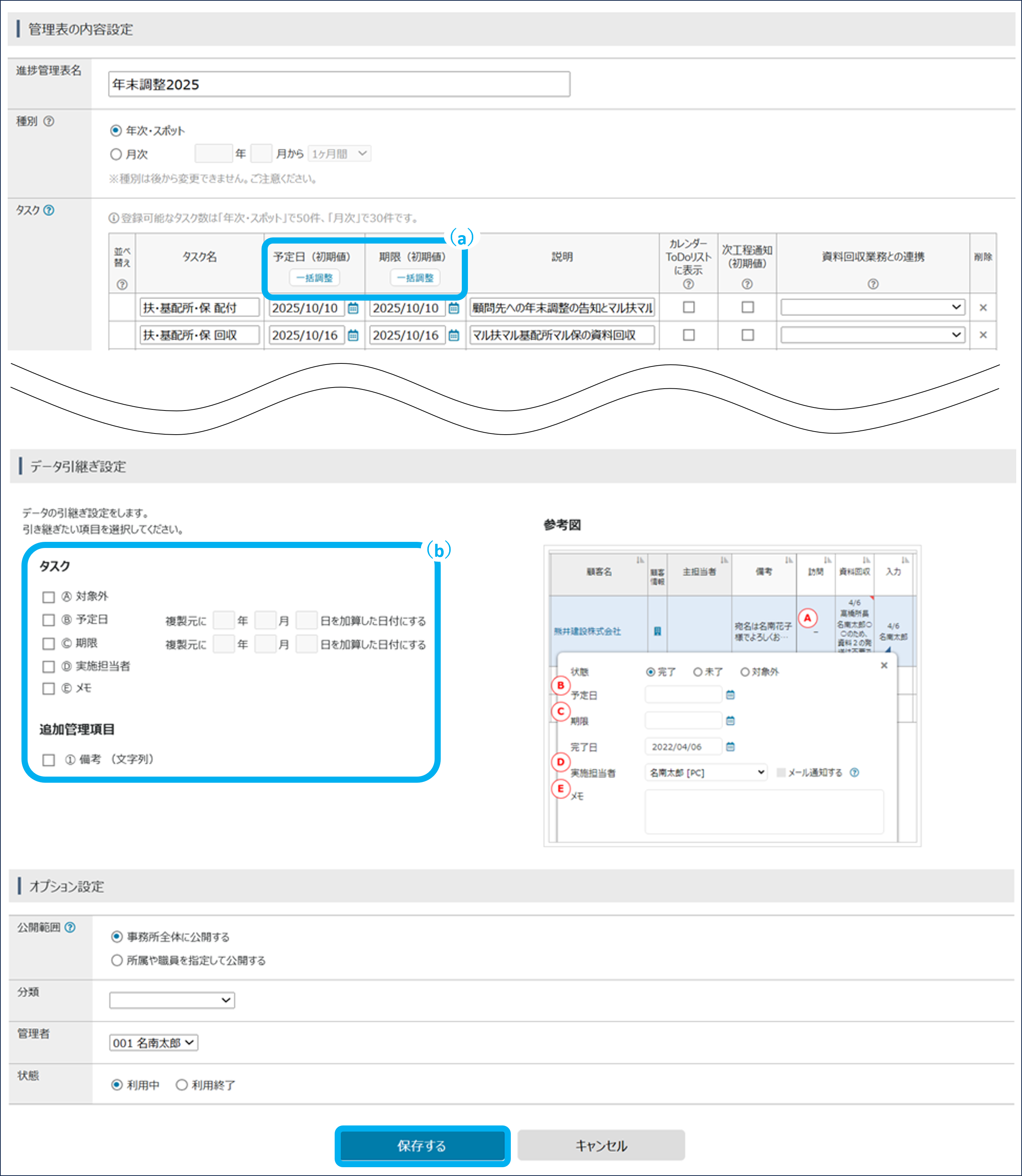The image size is (1022, 1176).
Task: Delete the 扶・基配所・保 回収 task row
Action: [x=983, y=335]
